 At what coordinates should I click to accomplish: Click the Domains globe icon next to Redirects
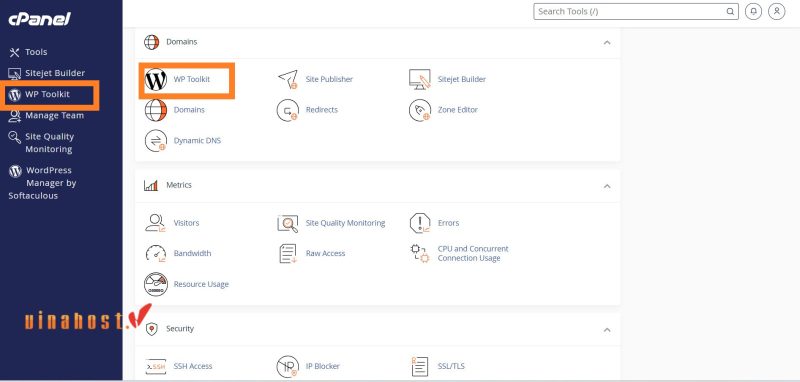[x=156, y=110]
